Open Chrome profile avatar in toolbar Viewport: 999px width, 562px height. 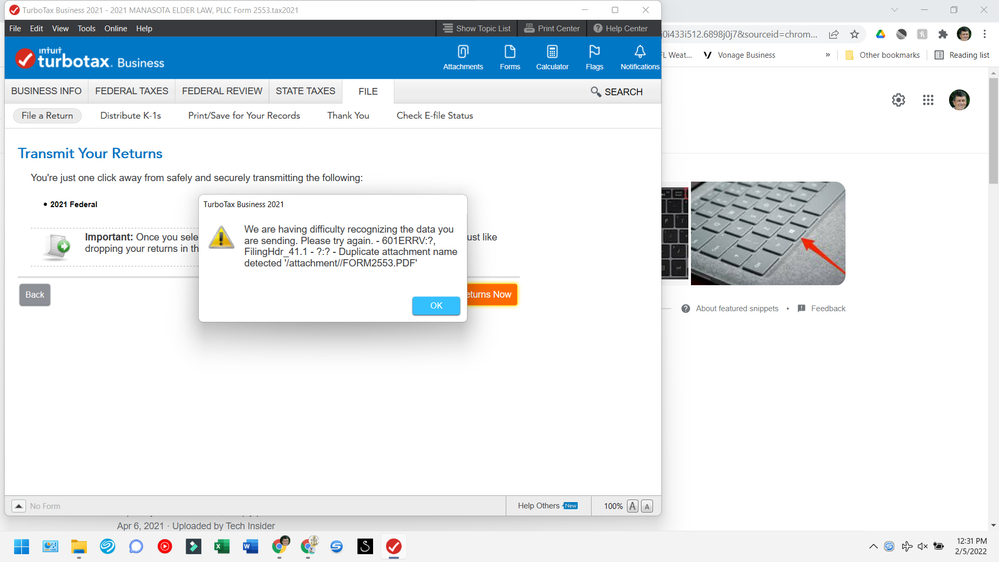pyautogui.click(x=964, y=34)
